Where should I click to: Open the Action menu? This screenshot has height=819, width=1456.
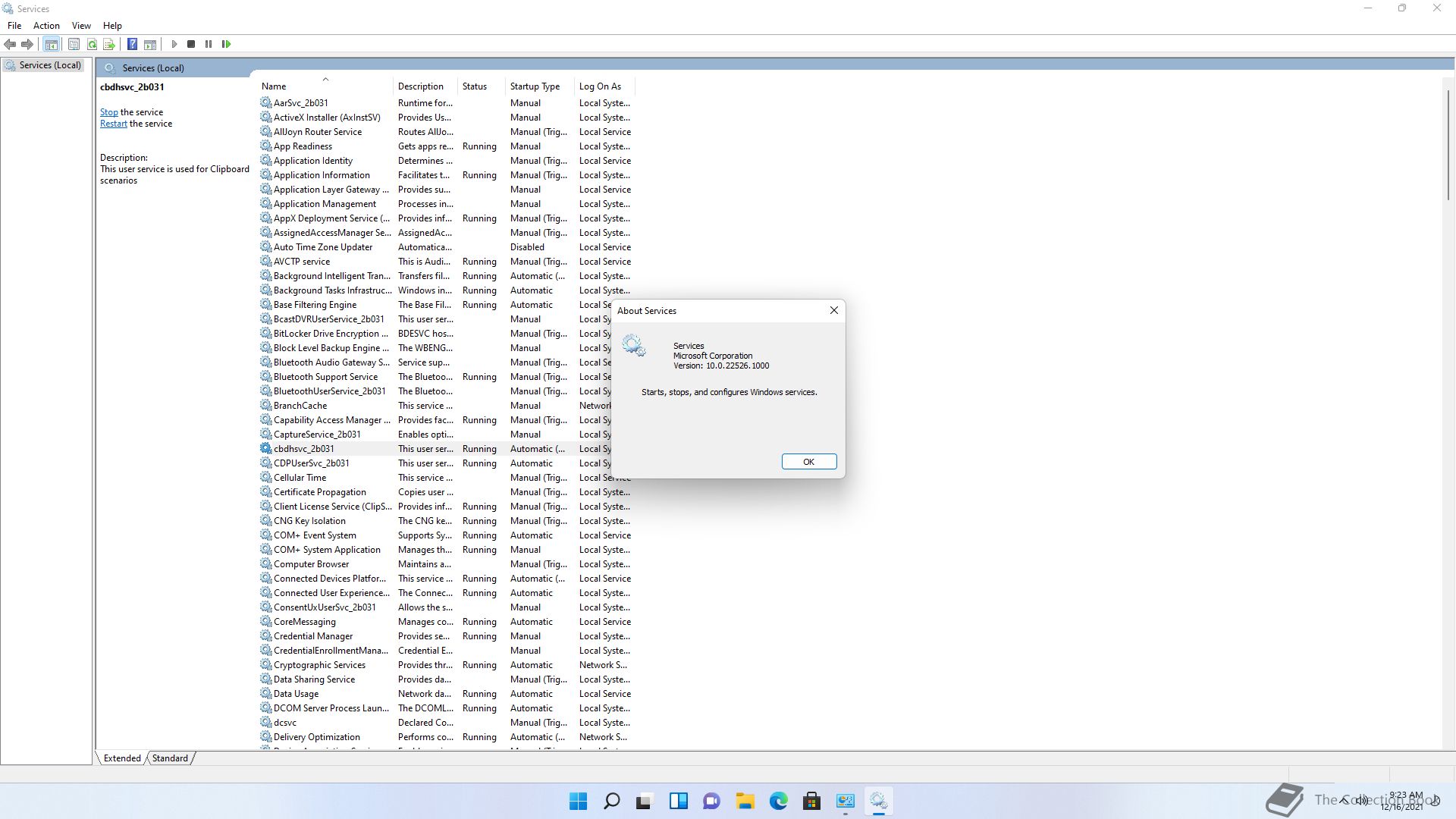pos(46,25)
